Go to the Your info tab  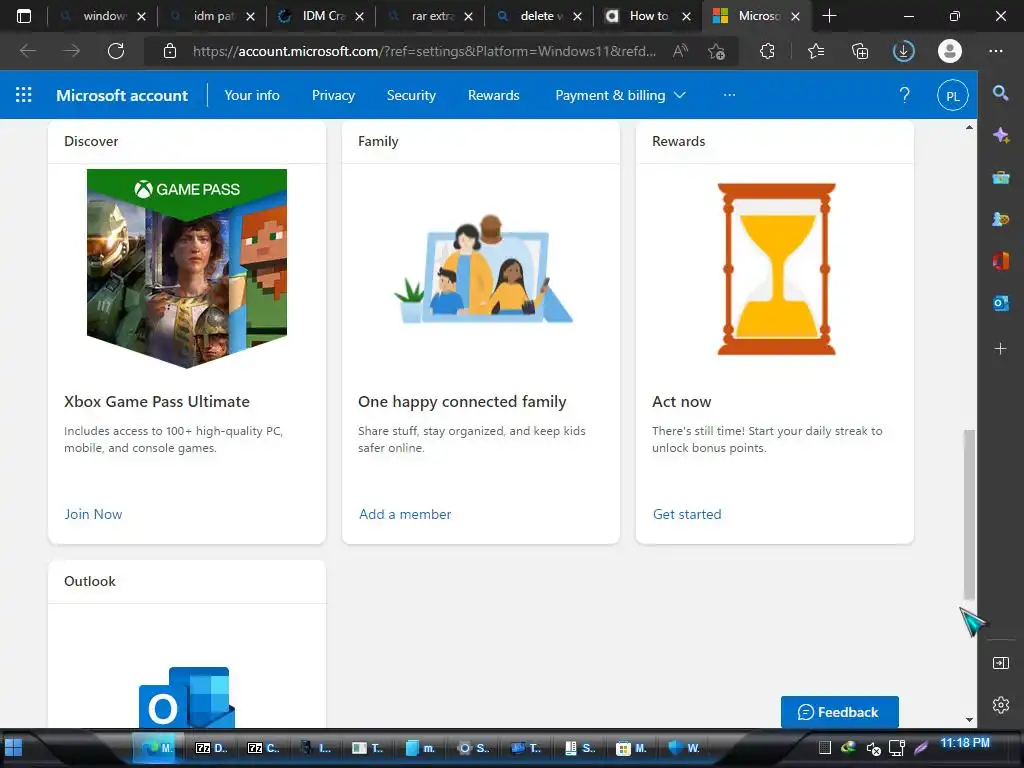251,95
